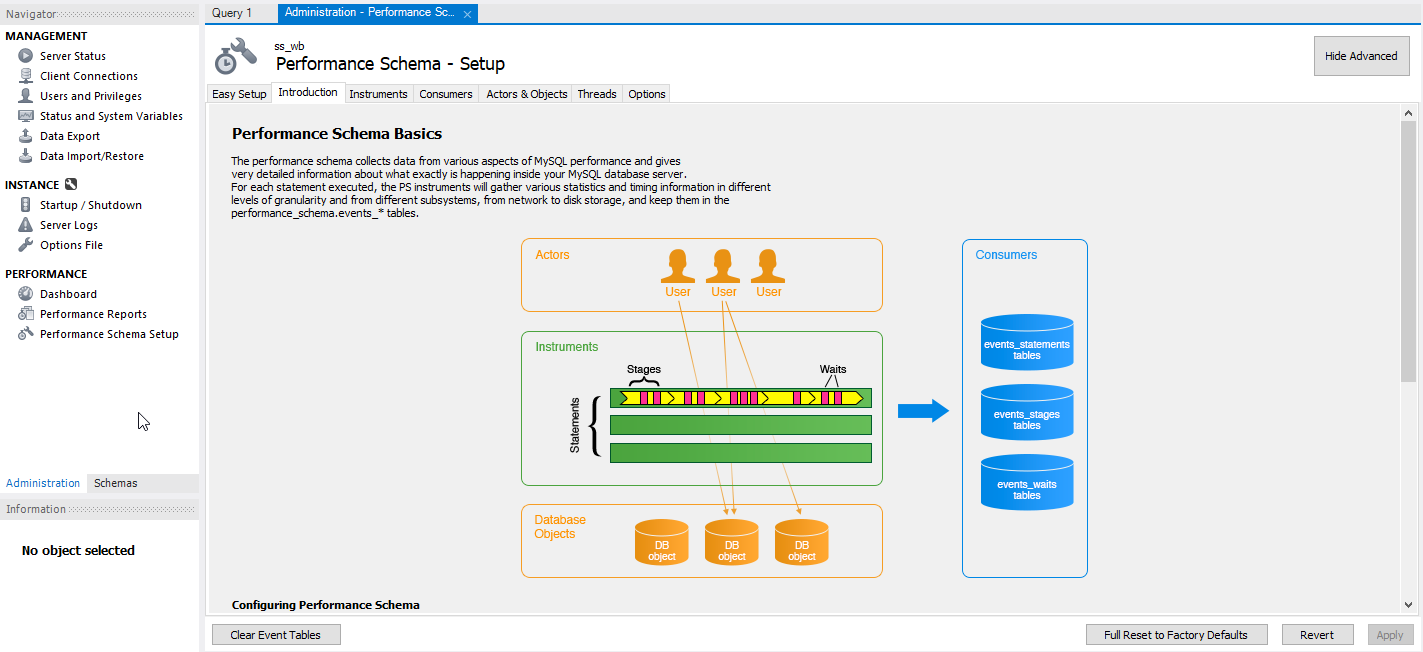
Task: Click the Revert button
Action: click(1317, 635)
